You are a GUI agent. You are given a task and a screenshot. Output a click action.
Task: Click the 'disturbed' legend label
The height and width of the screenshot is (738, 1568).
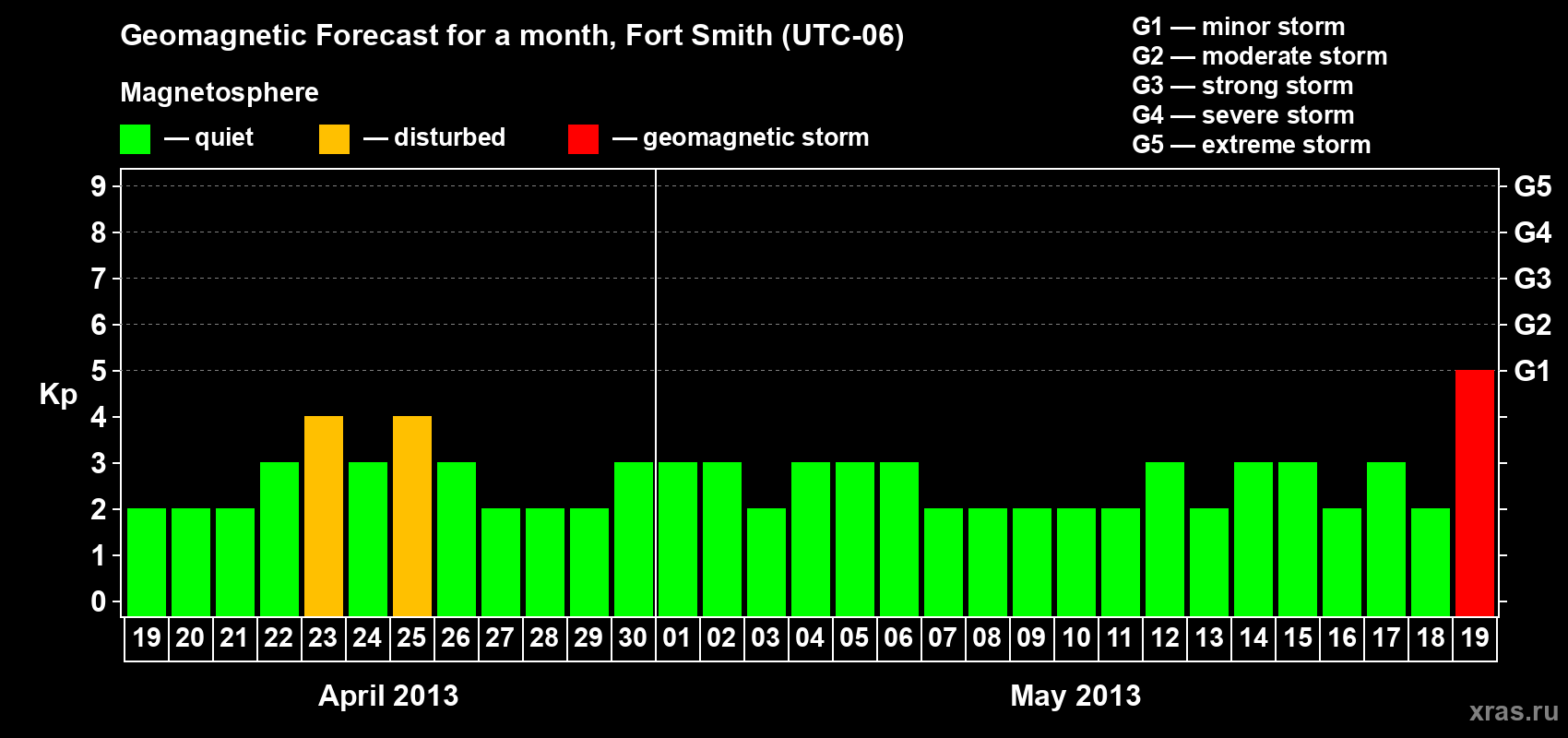[449, 137]
